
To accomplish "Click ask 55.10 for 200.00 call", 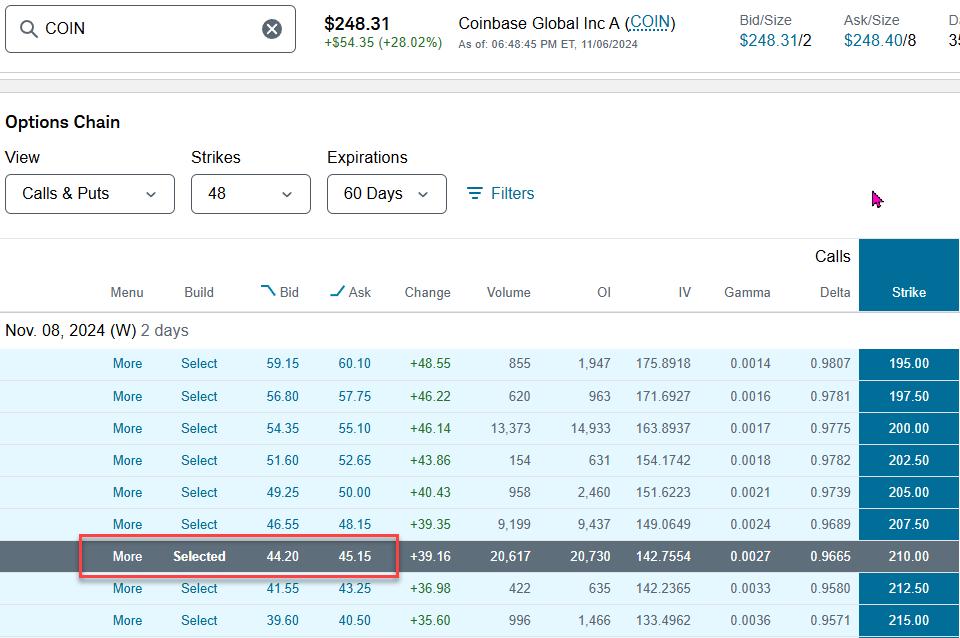I will [354, 429].
